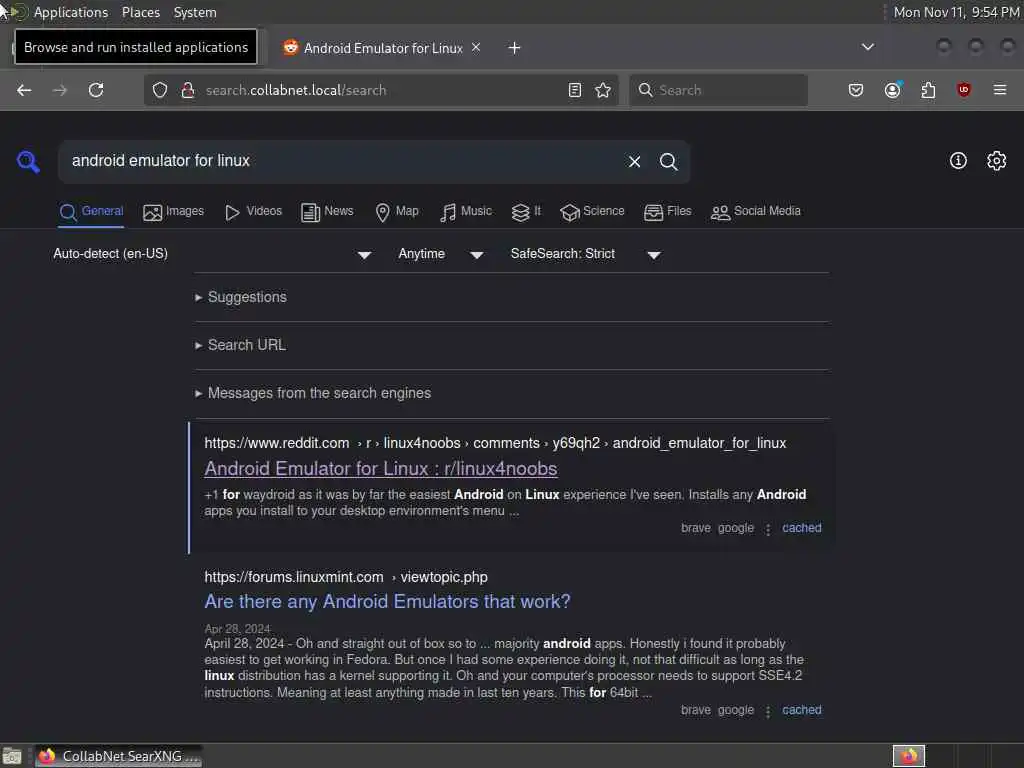Open Android Emulator for Linux reddit link

tap(381, 469)
